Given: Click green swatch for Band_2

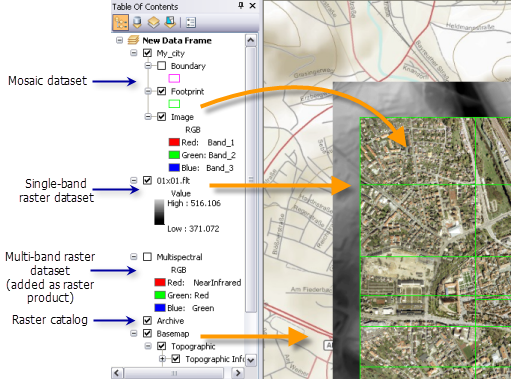Looking at the screenshot, I should coord(174,155).
